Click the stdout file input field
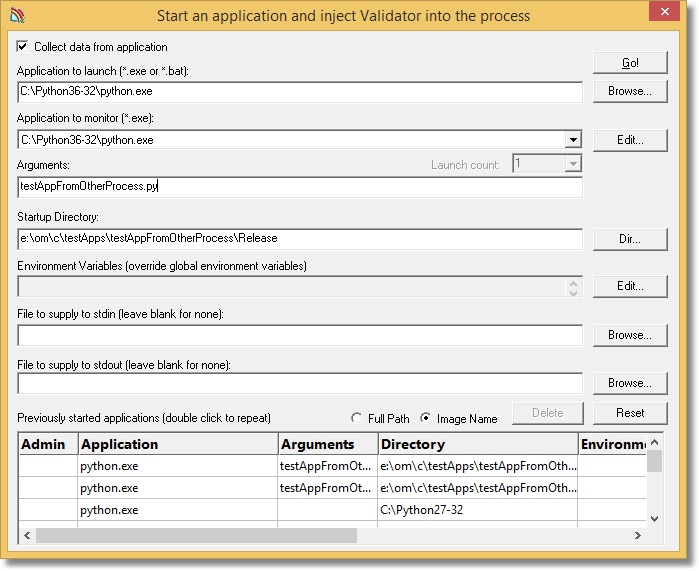 (x=300, y=383)
